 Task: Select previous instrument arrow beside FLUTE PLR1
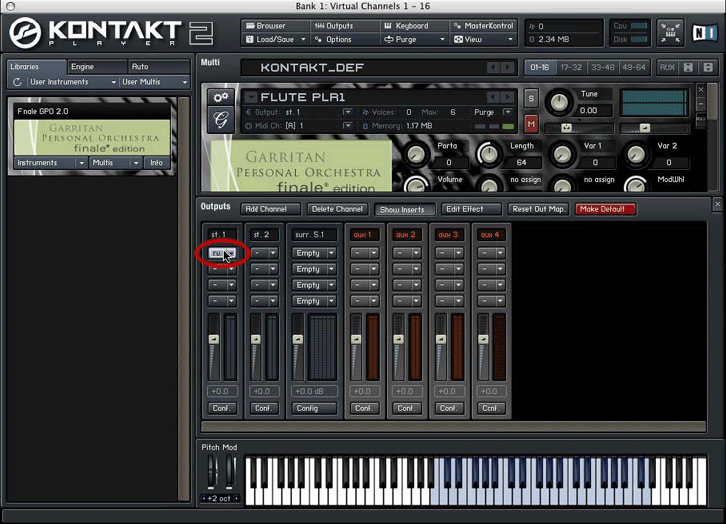[493, 97]
